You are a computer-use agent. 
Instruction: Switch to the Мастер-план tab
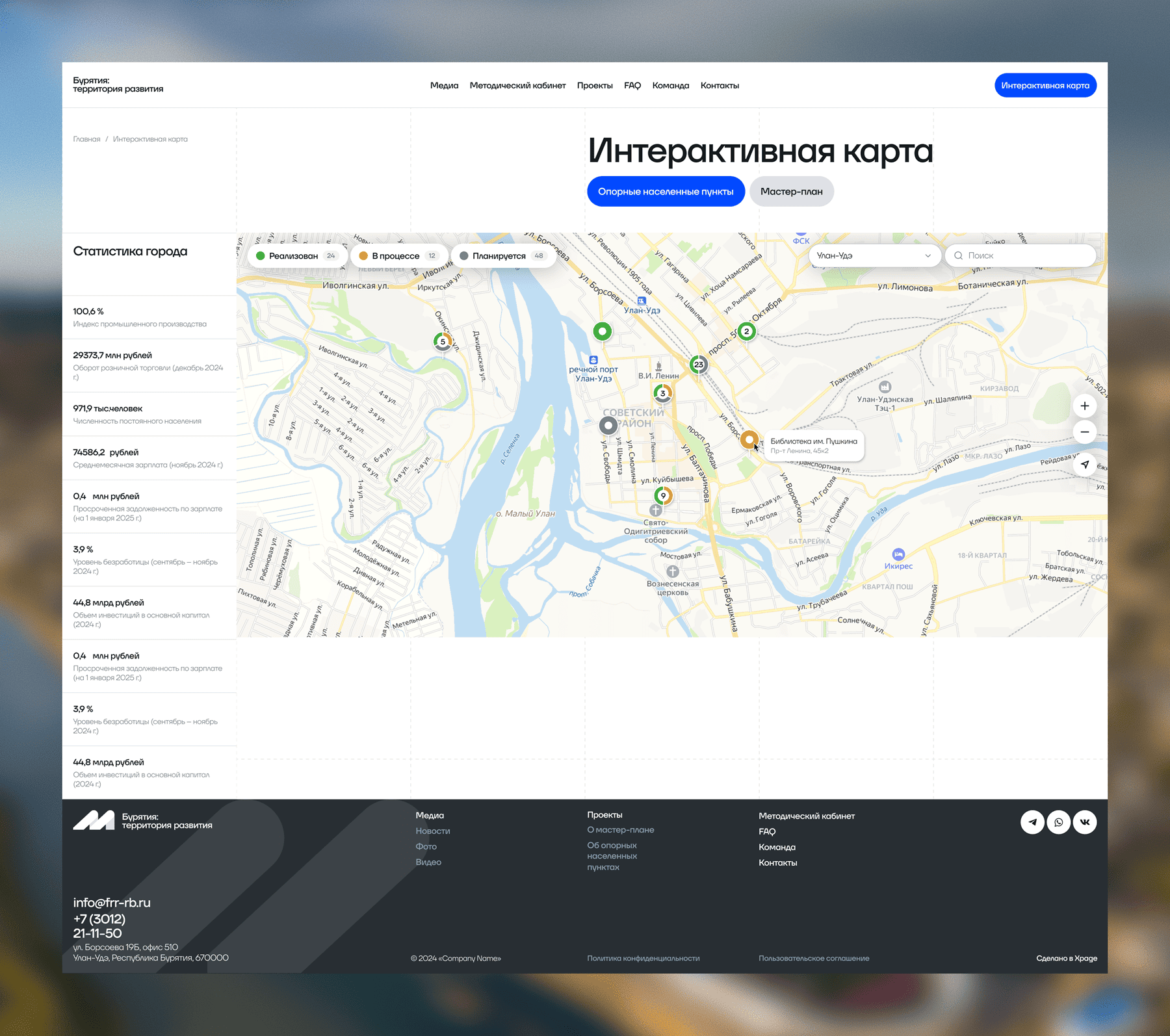click(x=791, y=192)
